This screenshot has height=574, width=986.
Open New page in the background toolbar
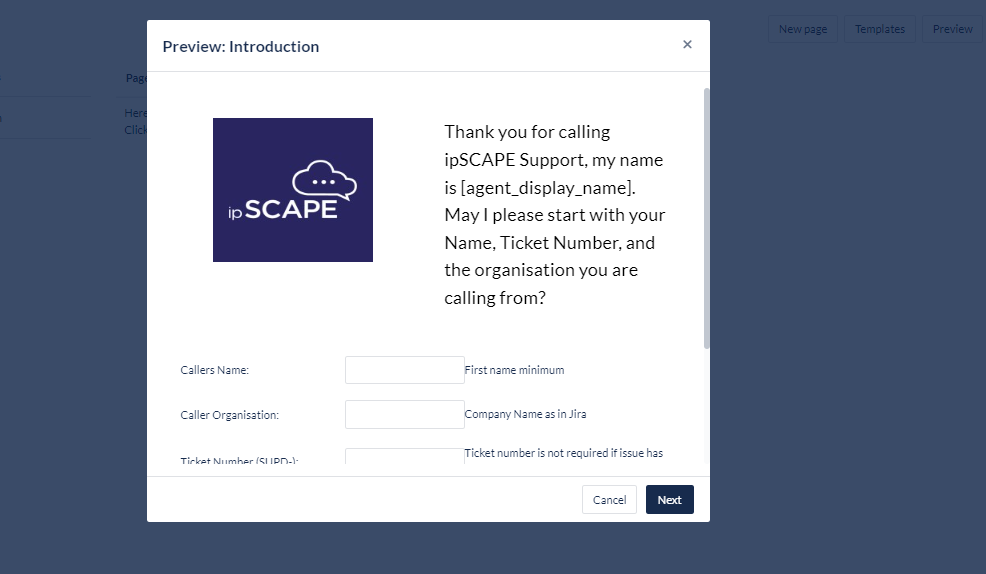[802, 29]
